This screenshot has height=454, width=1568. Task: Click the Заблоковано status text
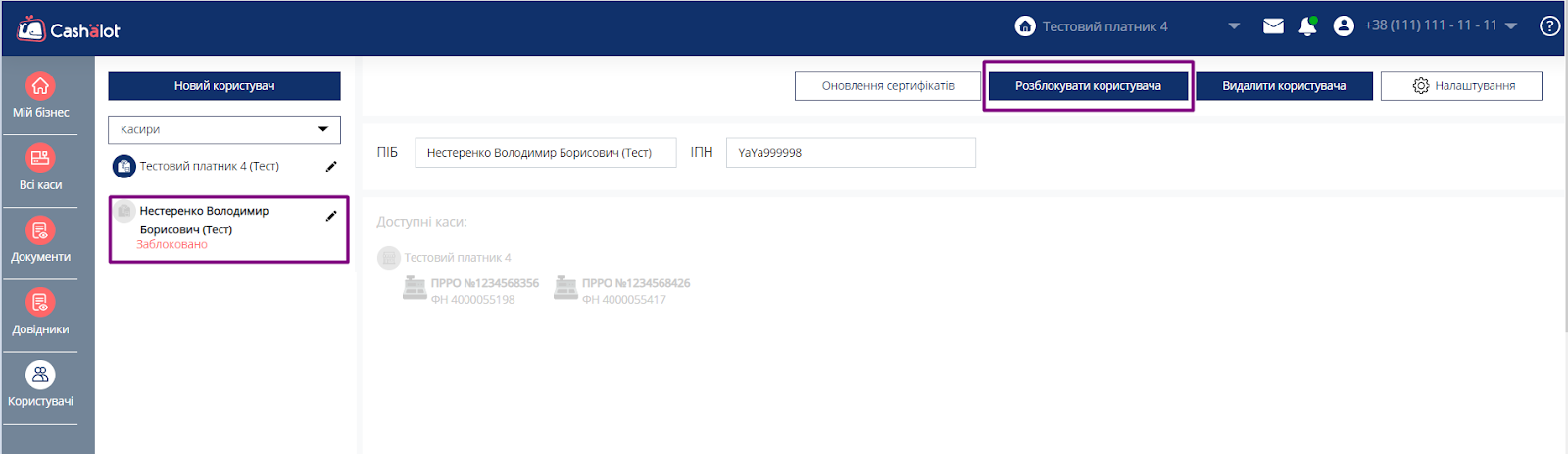click(171, 245)
